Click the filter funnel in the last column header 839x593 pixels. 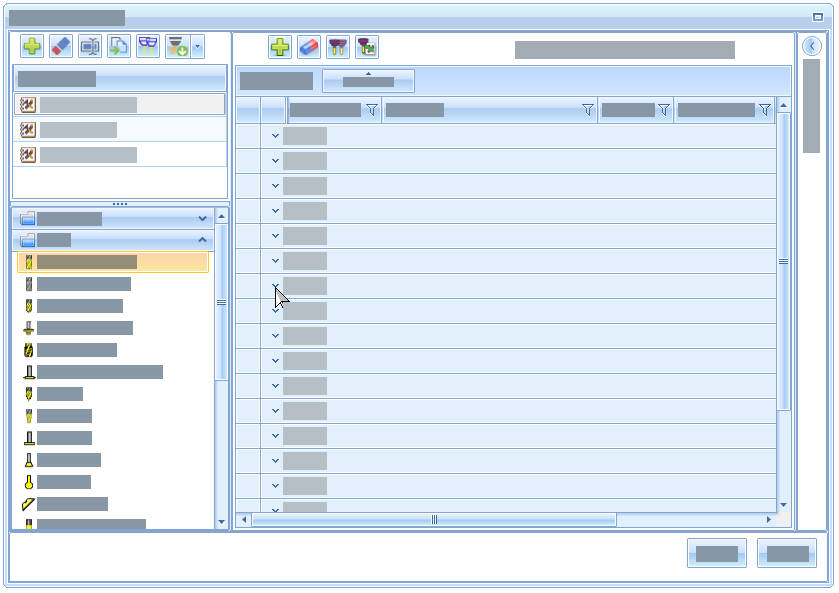click(x=765, y=110)
